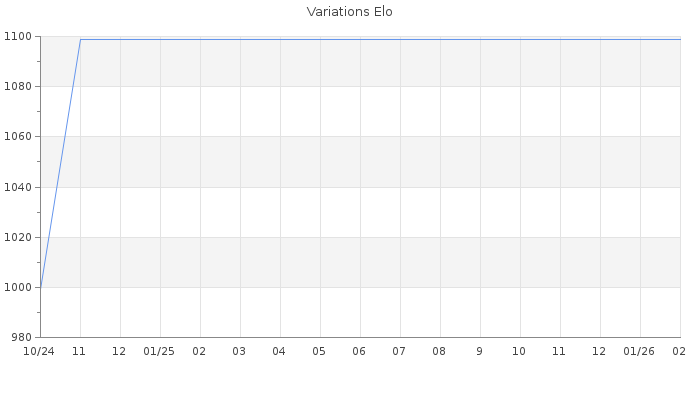The image size is (700, 400).
Task: Click the 1060 y-axis label
Action: (20, 136)
